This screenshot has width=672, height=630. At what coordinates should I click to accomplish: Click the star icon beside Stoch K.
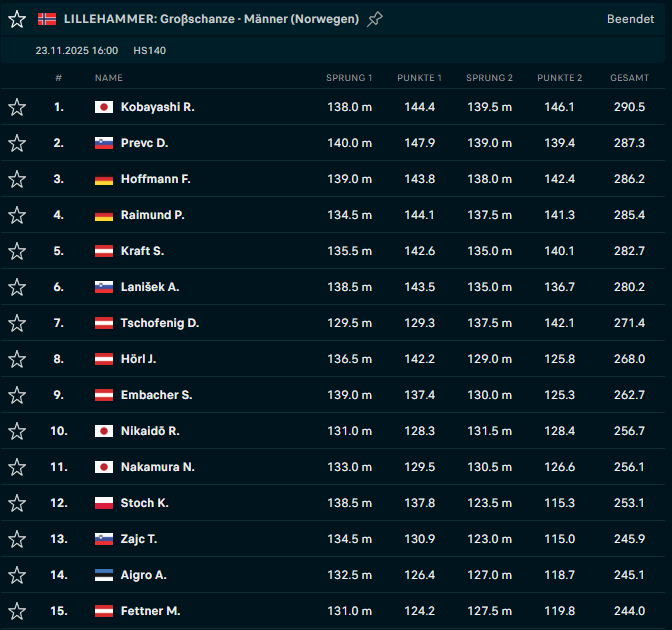(17, 503)
